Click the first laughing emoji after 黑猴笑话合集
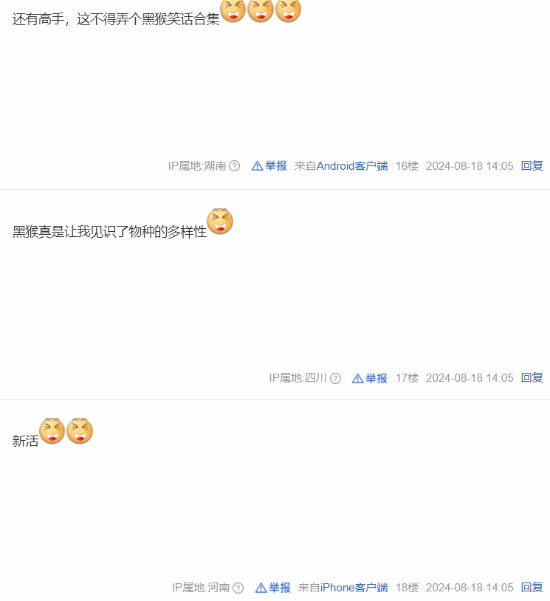 (x=233, y=10)
